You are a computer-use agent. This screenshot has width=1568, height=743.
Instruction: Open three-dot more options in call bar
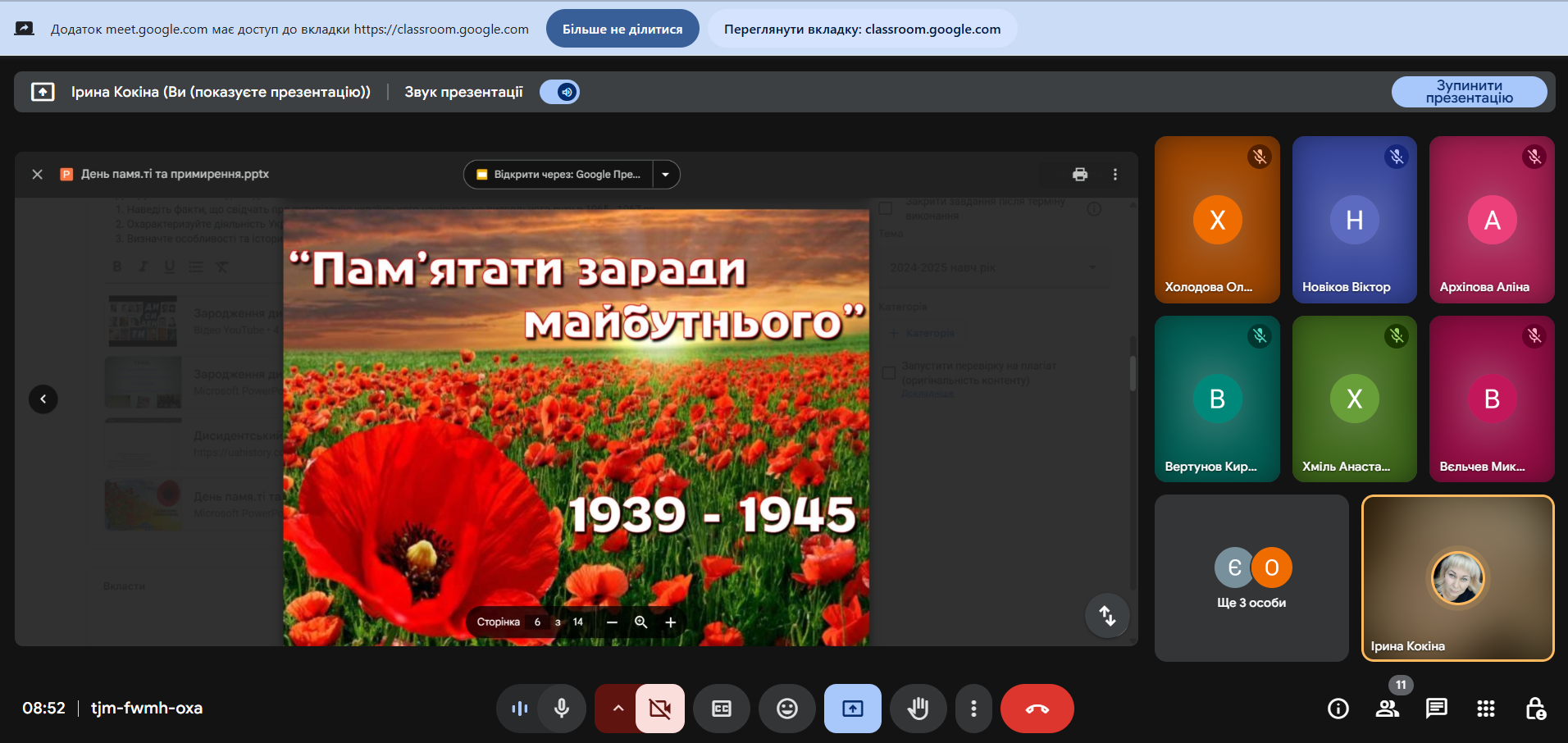pos(973,709)
